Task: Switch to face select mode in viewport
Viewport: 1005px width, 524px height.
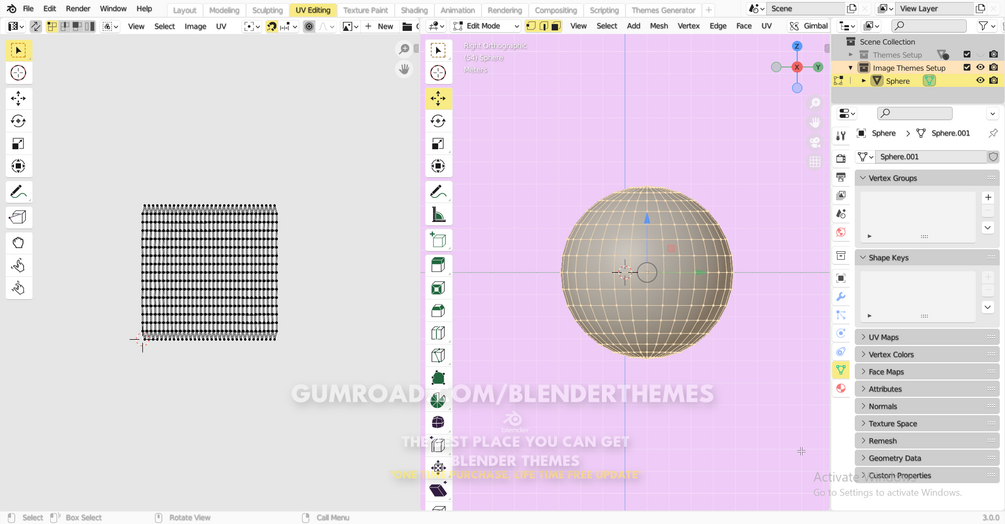Action: point(556,26)
